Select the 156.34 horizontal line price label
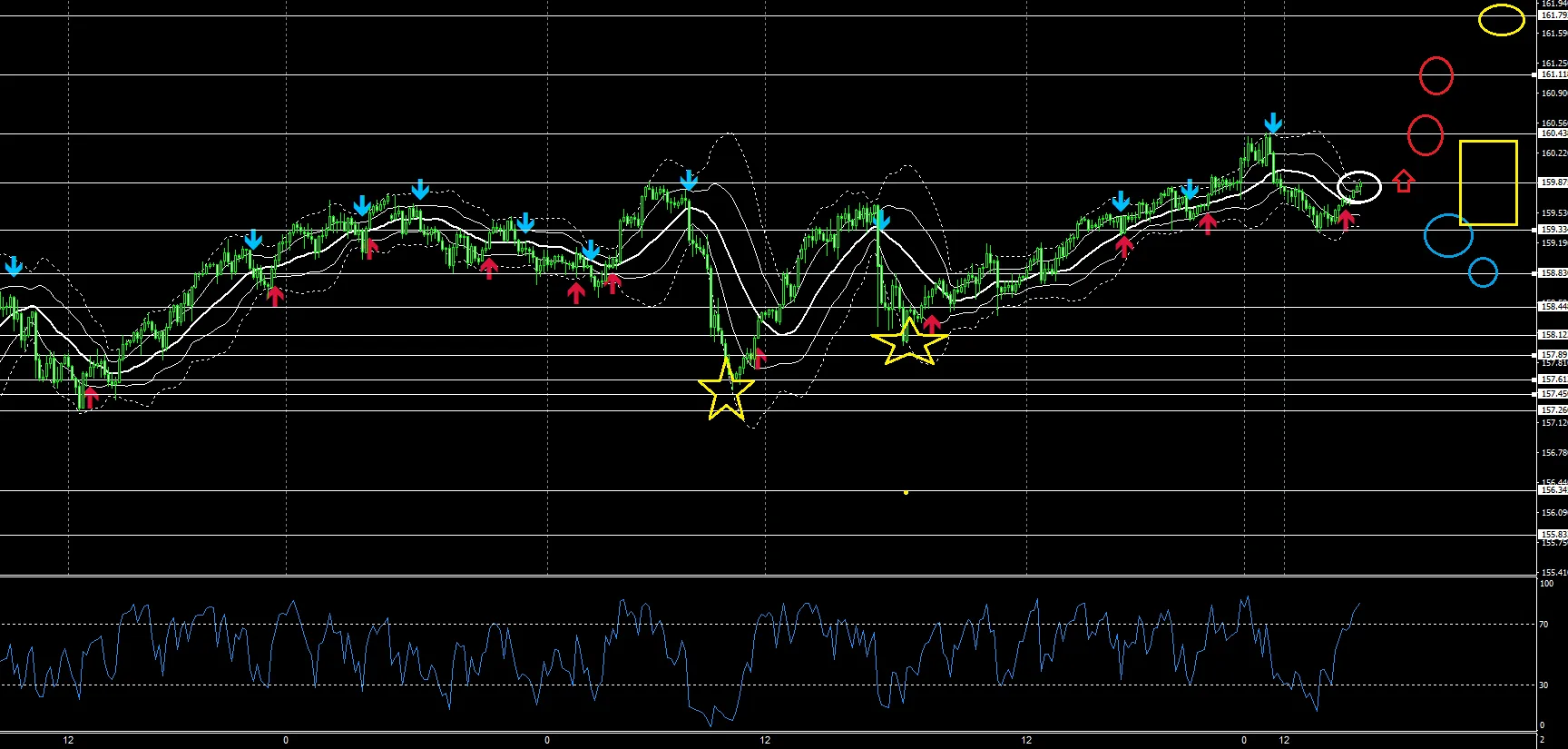The image size is (1568, 749). tap(1553, 490)
